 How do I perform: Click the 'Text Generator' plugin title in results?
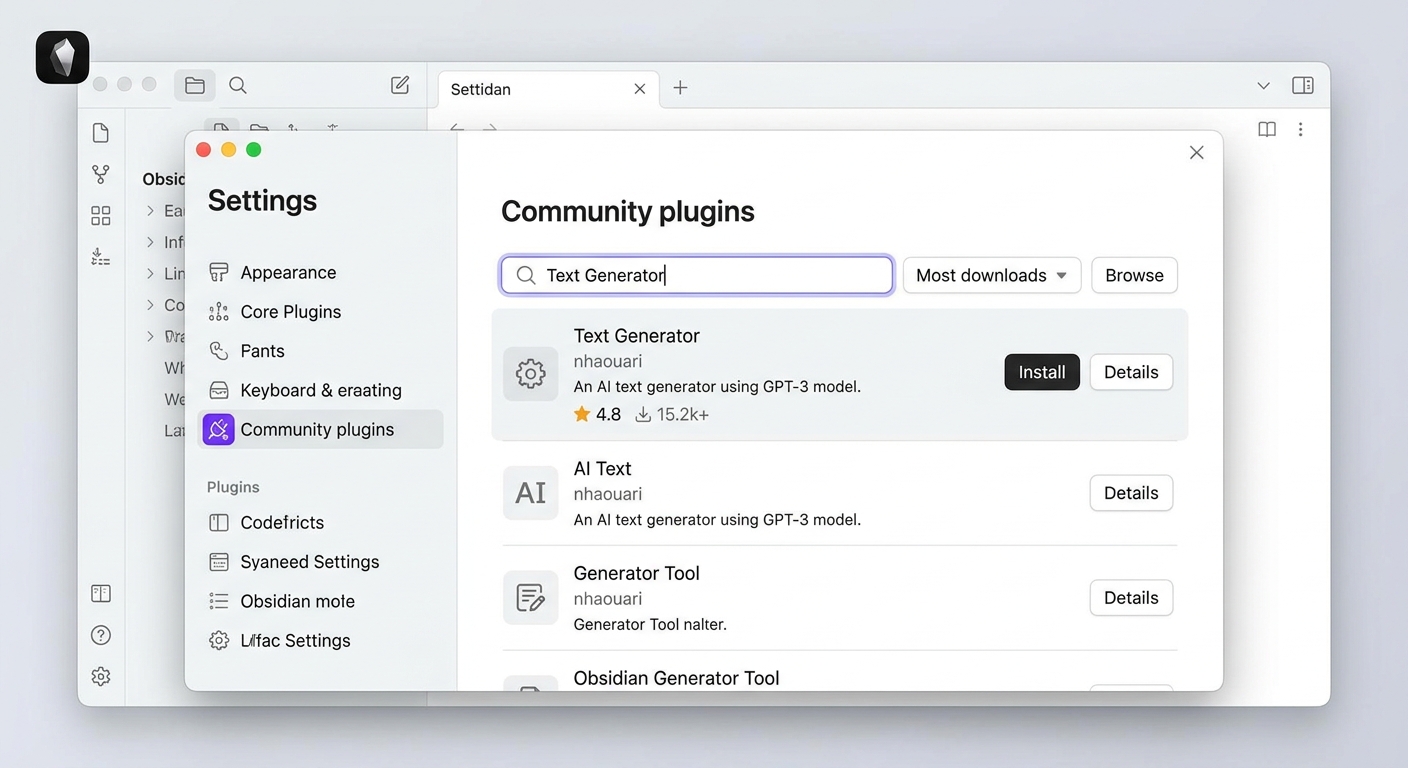(x=637, y=336)
